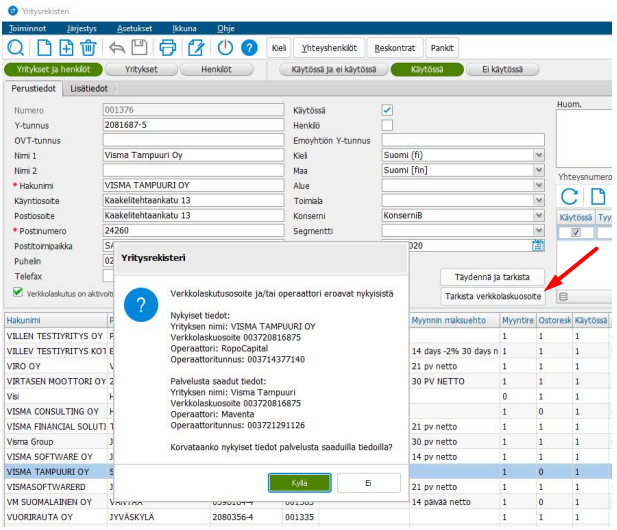Select the Ei käytössä filter
Image resolution: width=617 pixels, height=530 pixels.
tap(502, 70)
